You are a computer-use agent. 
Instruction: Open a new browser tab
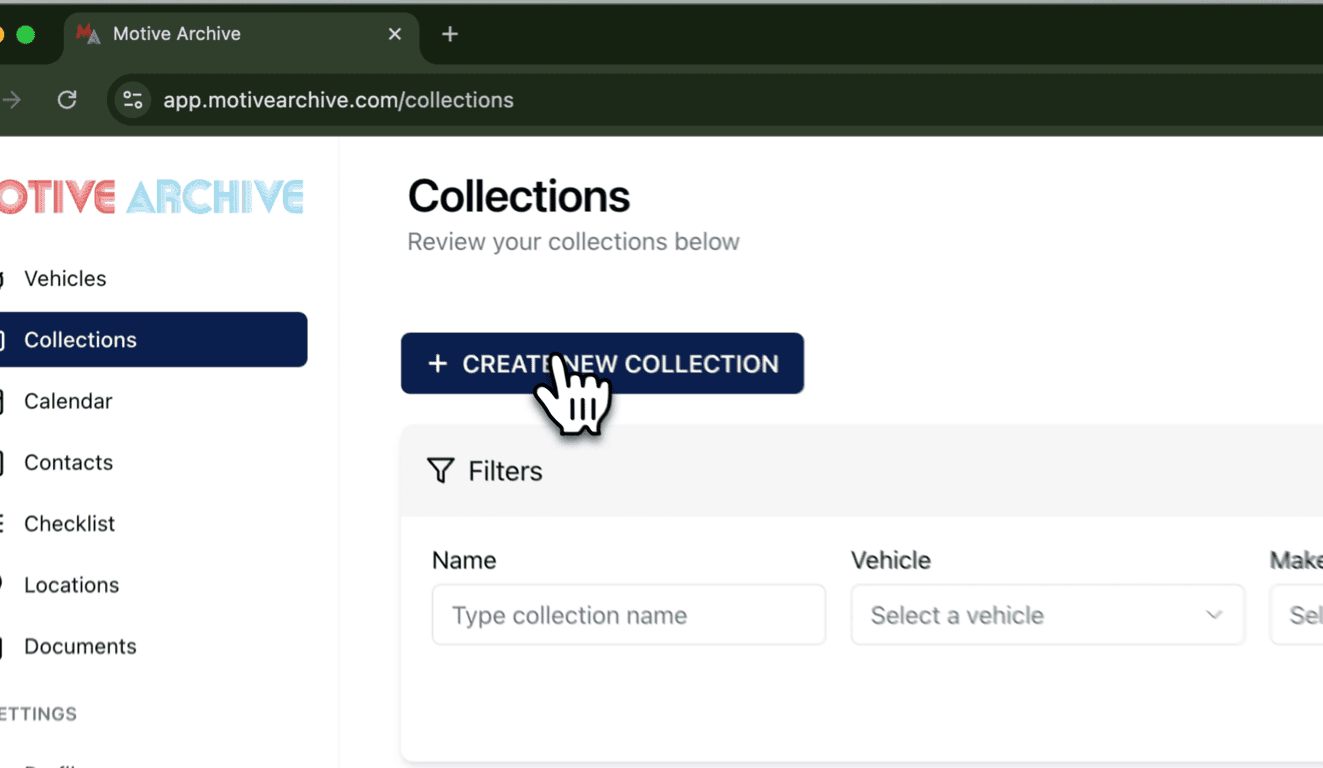[450, 34]
